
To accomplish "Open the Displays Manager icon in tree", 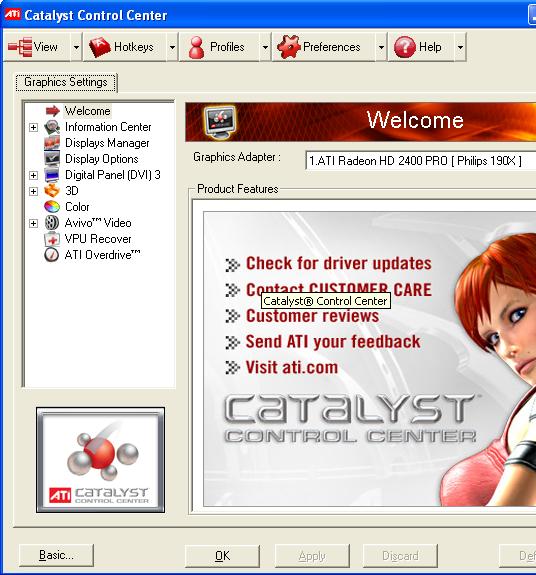I will 52,143.
